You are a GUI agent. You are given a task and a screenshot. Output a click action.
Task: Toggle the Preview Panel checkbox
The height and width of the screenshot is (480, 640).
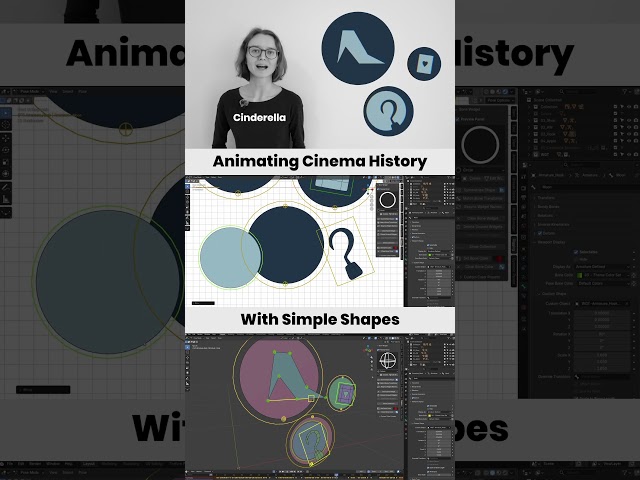click(x=458, y=119)
